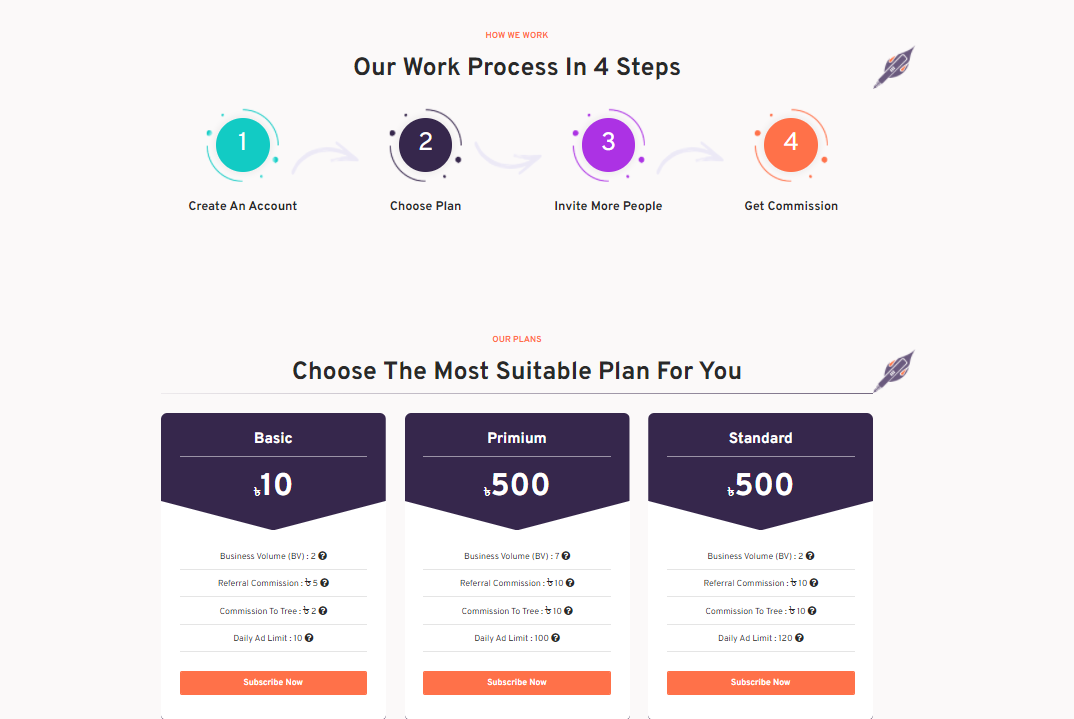Click the step 2 Choose Plan circle

(x=425, y=144)
